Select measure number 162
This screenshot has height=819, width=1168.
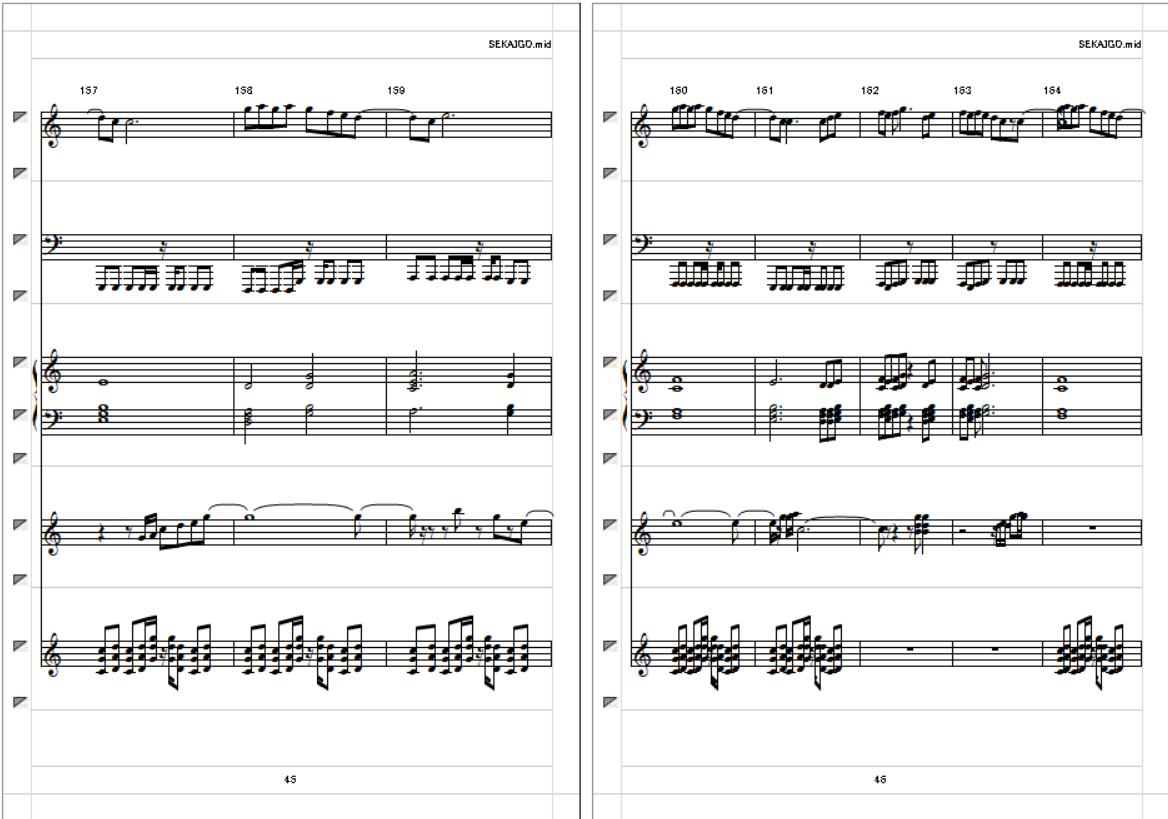869,90
